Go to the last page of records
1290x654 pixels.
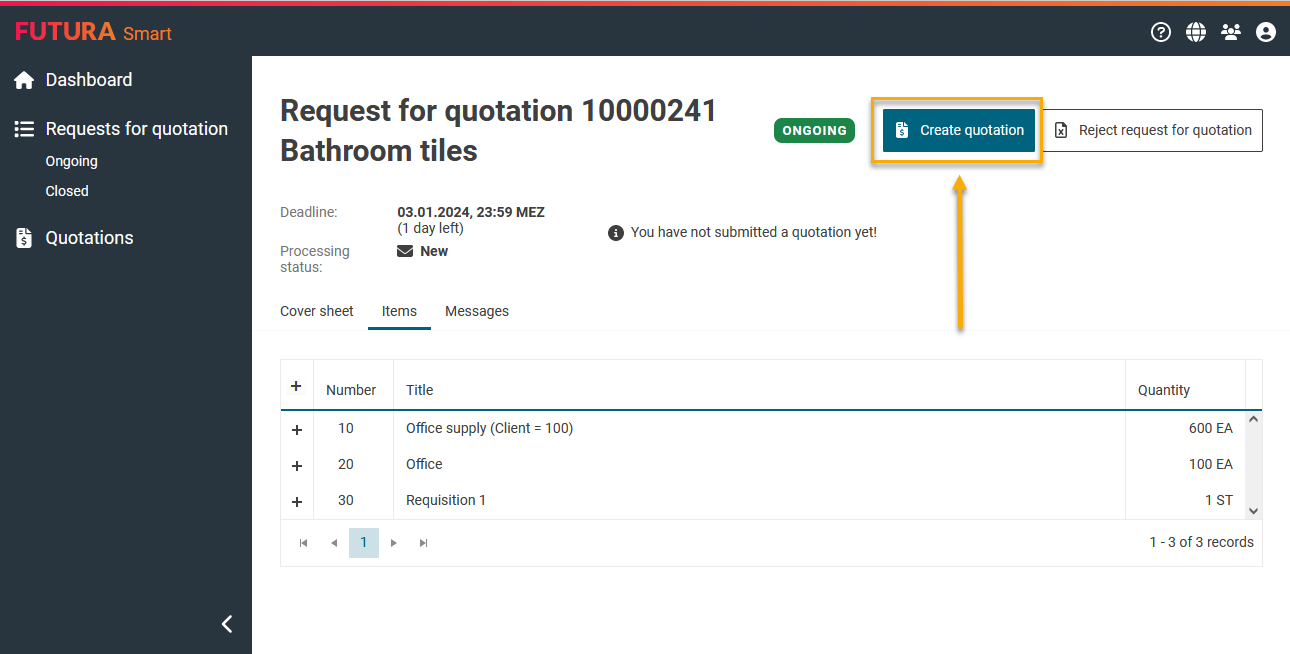coord(424,543)
